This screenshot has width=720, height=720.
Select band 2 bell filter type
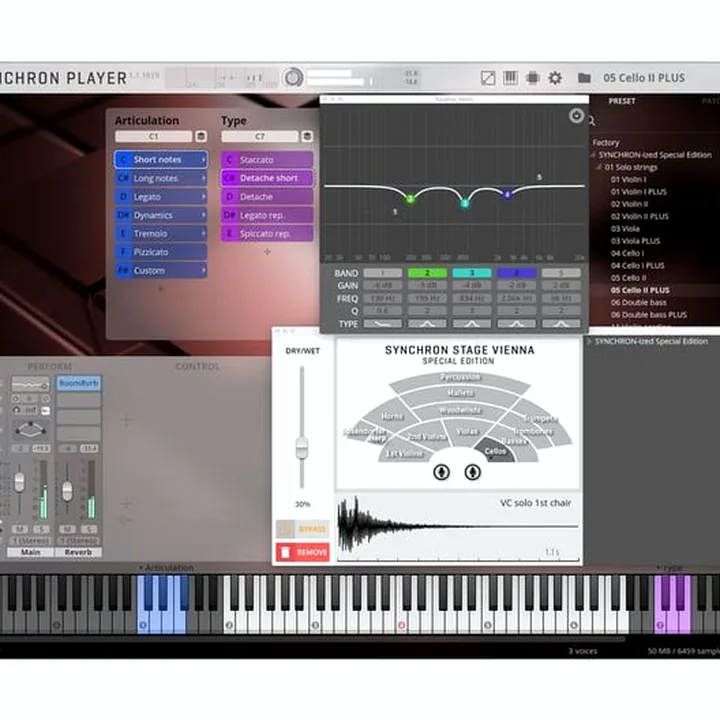[427, 324]
